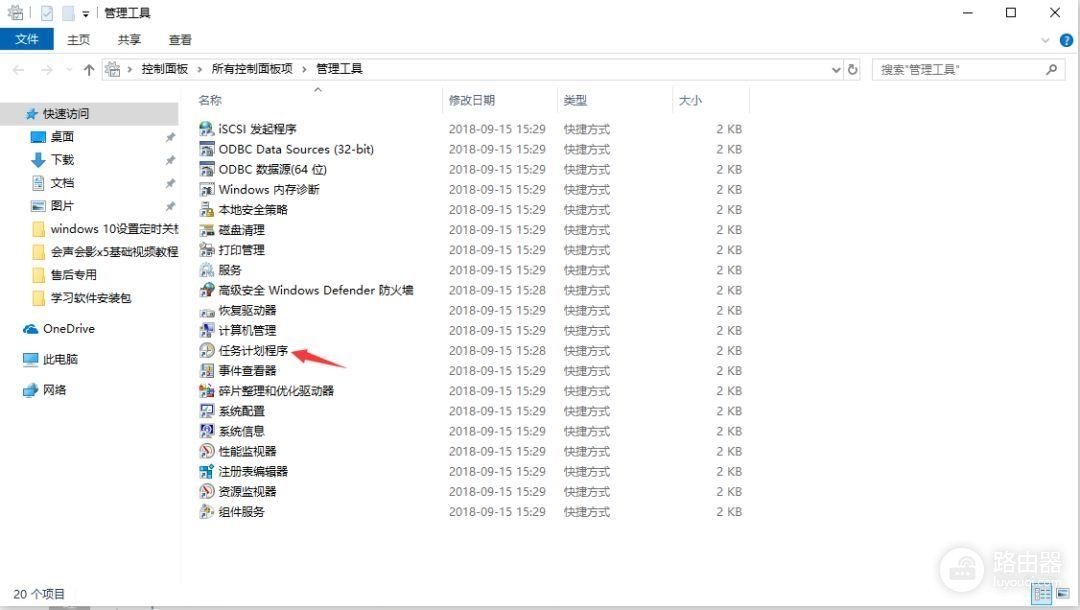The height and width of the screenshot is (610, 1080).
Task: Click 控制面板 in the address bar
Action: coord(165,69)
